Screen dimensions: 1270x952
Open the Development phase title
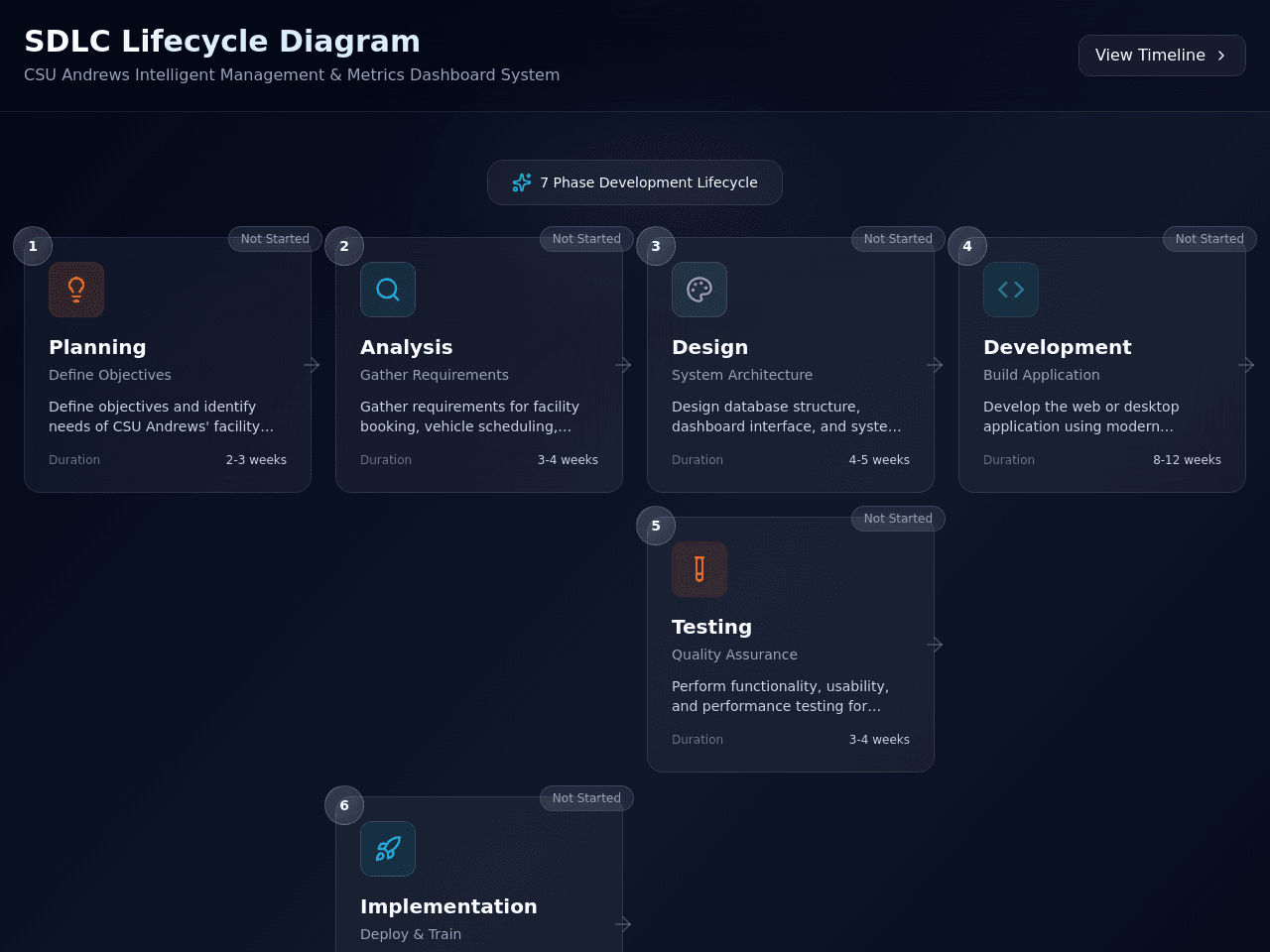point(1058,347)
